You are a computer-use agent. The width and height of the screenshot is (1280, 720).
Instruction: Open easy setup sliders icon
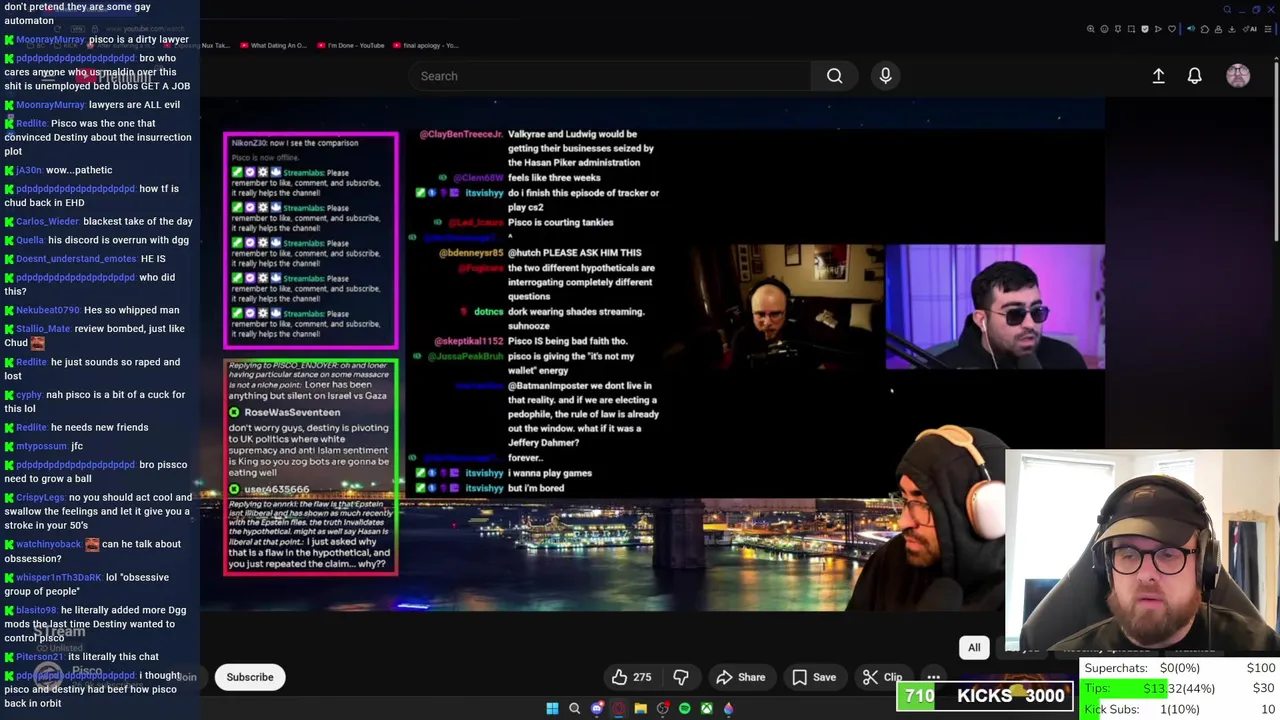(1268, 29)
